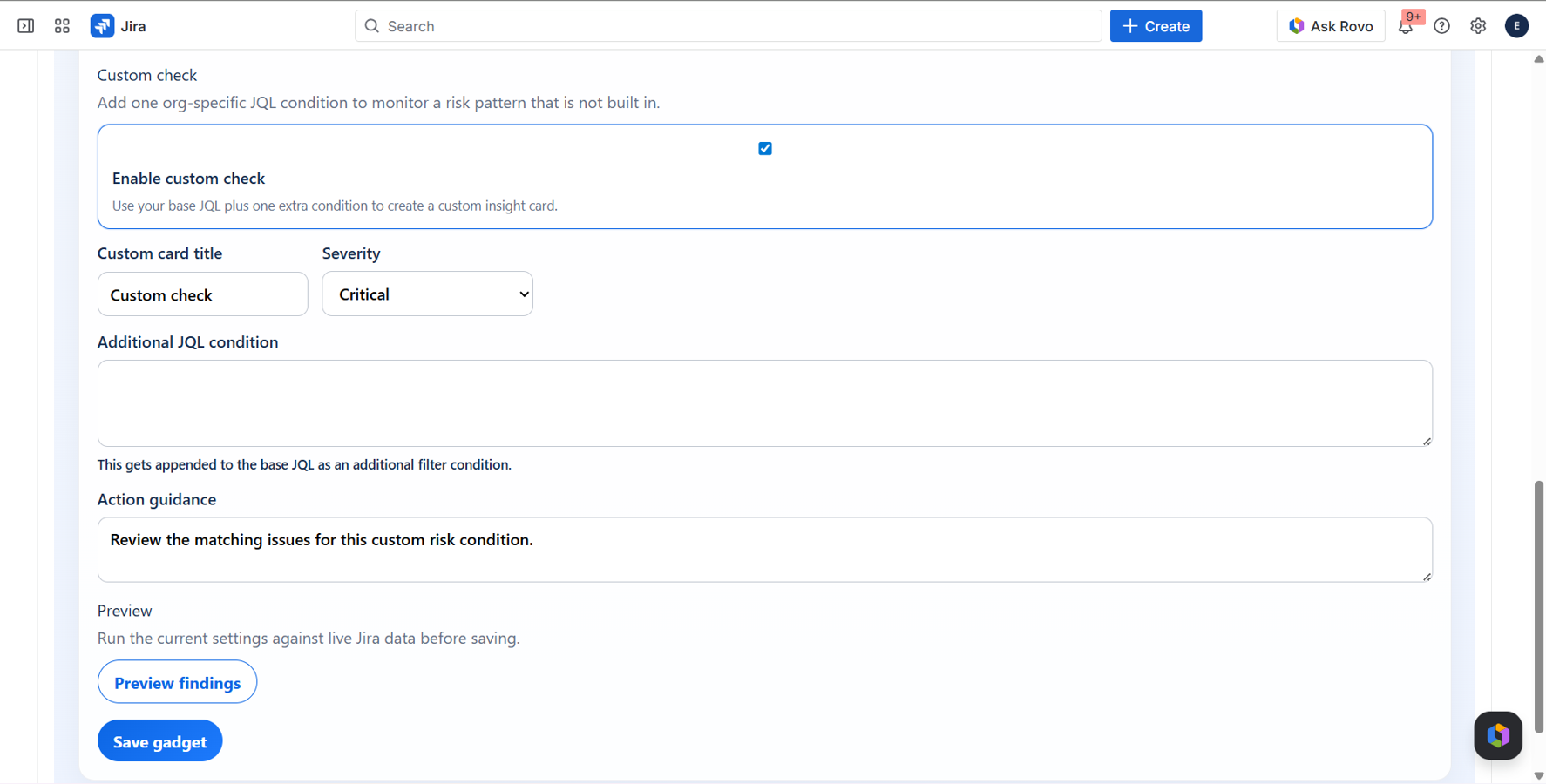Click the Preview findings button
The height and width of the screenshot is (784, 1546).
coord(177,682)
